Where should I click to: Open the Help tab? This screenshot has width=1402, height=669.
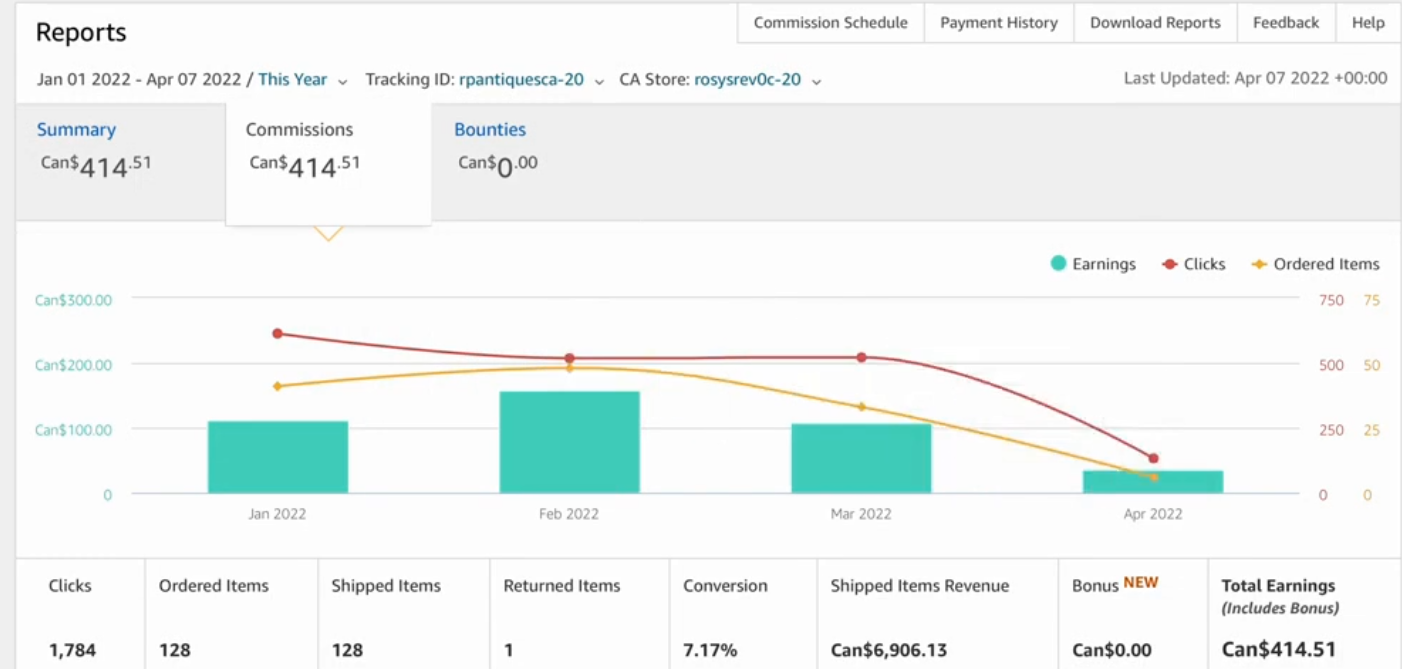click(1368, 23)
